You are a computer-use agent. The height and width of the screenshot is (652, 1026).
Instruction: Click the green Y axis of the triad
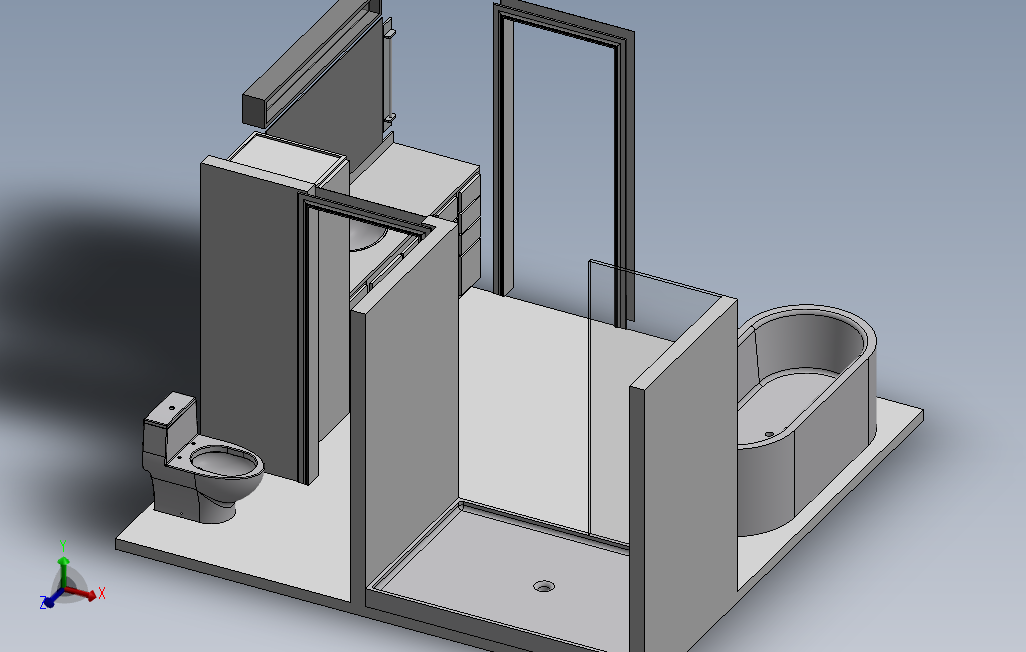(x=63, y=566)
